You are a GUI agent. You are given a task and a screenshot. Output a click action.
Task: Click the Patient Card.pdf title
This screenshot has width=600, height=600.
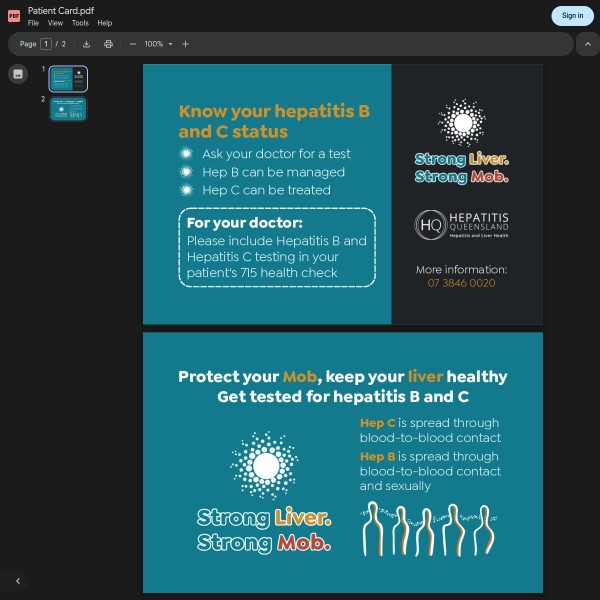coord(61,10)
